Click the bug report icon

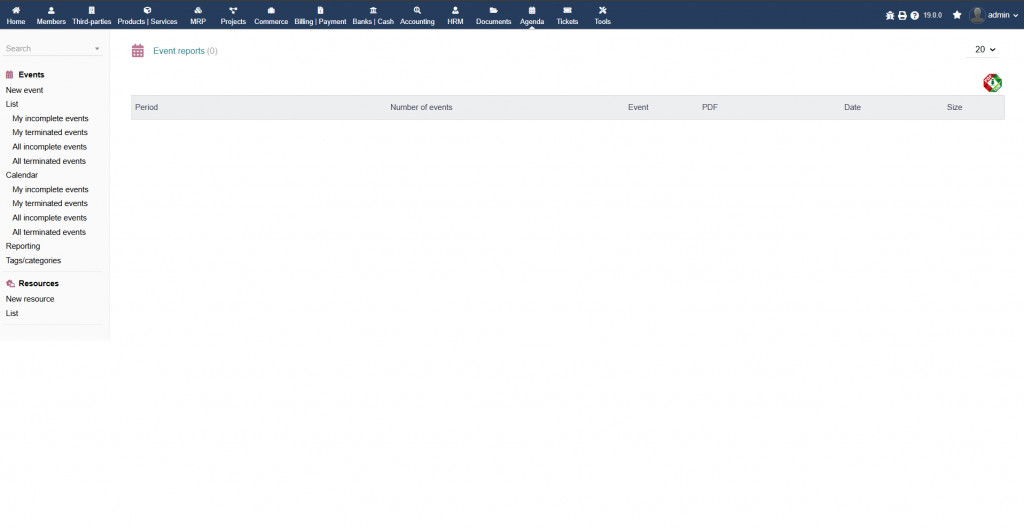[x=889, y=15]
